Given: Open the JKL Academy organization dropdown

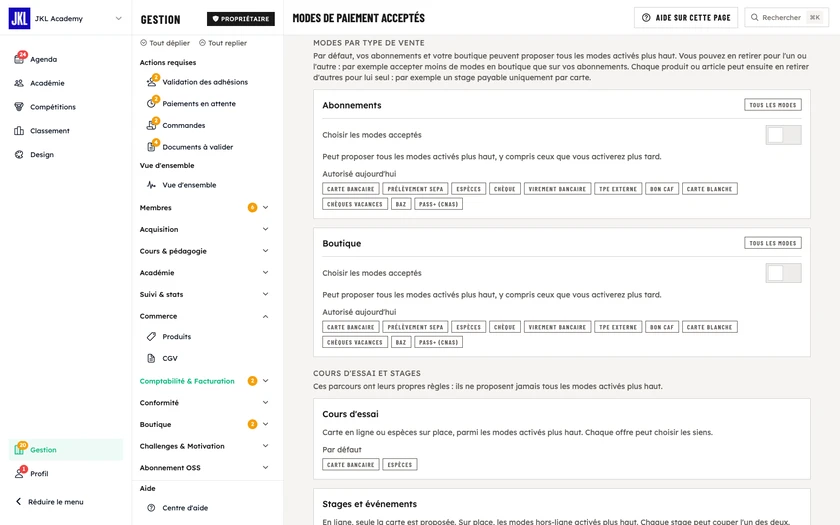Looking at the screenshot, I should pyautogui.click(x=118, y=18).
